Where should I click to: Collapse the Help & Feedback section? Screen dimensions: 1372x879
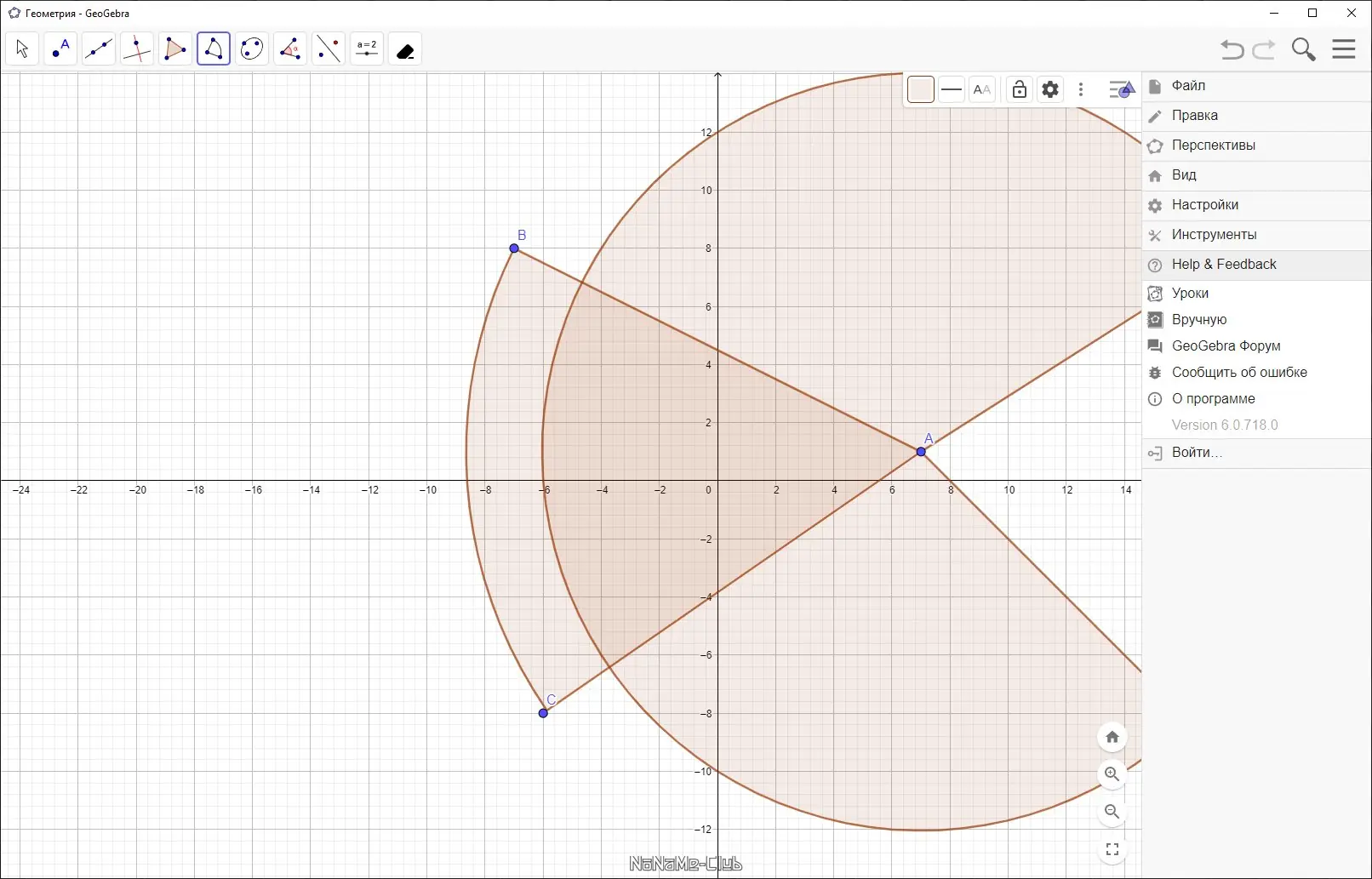tap(1257, 265)
